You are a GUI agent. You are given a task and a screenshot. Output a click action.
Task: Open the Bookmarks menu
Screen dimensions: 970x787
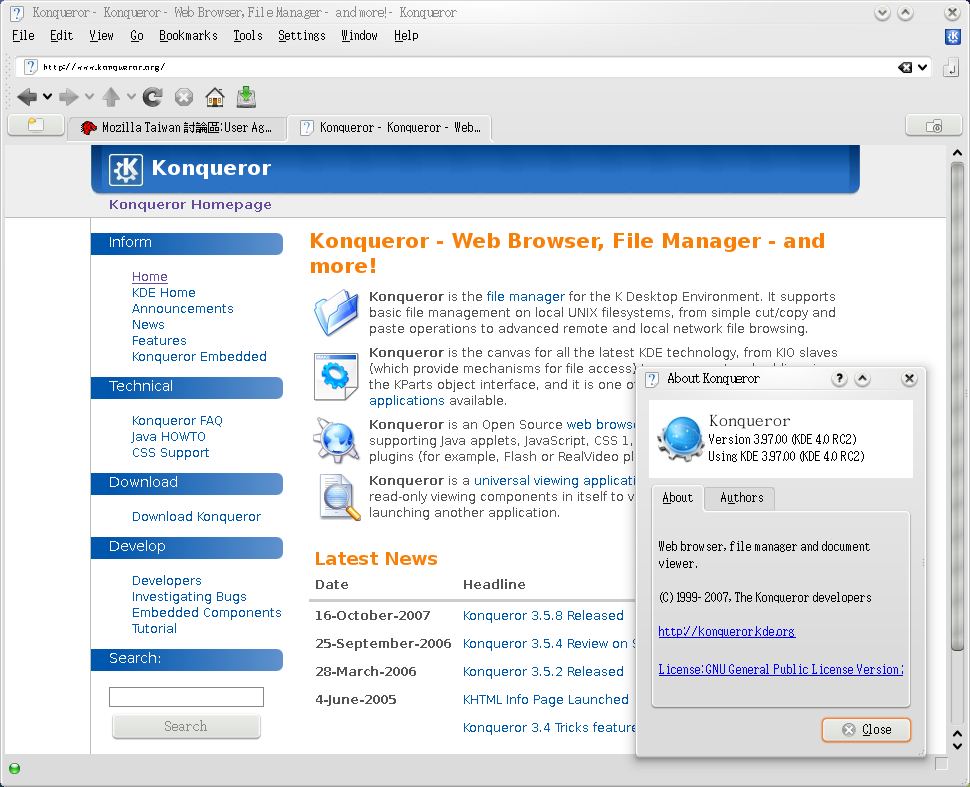point(188,35)
